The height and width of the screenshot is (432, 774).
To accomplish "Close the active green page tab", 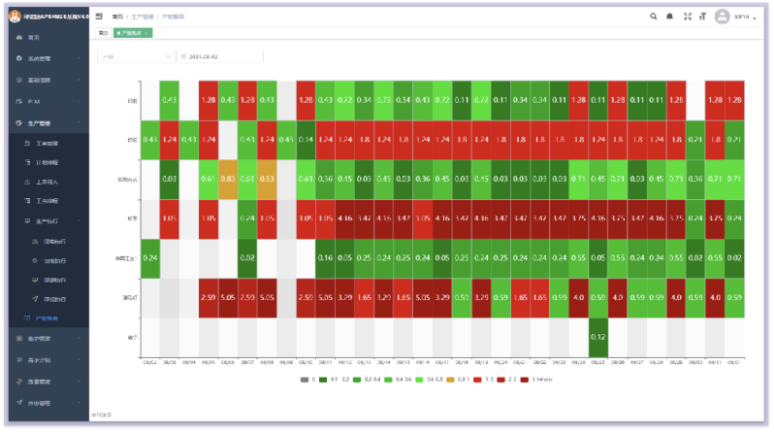I will (147, 33).
